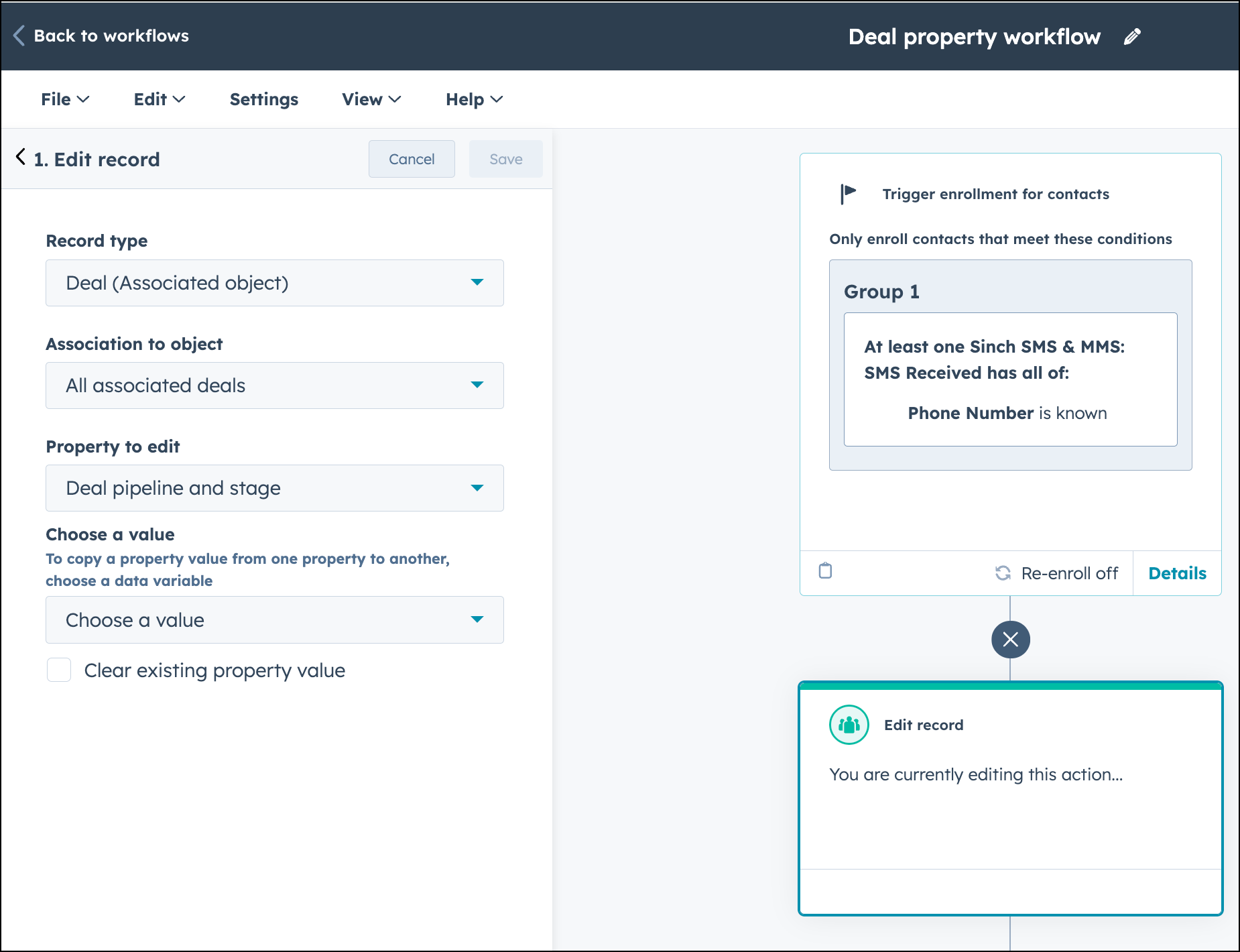This screenshot has height=952, width=1240.
Task: Click the clipboard icon on the trigger card
Action: 825,572
